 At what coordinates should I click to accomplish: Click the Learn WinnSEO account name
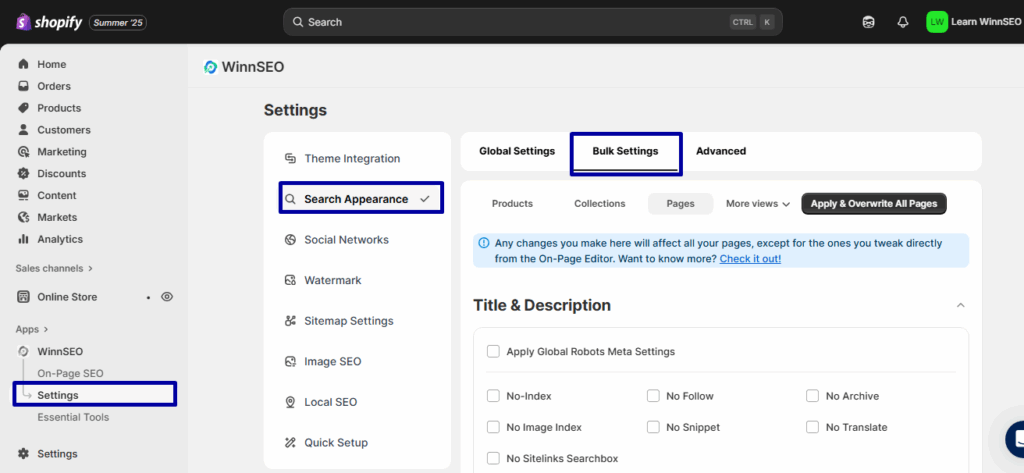(986, 22)
